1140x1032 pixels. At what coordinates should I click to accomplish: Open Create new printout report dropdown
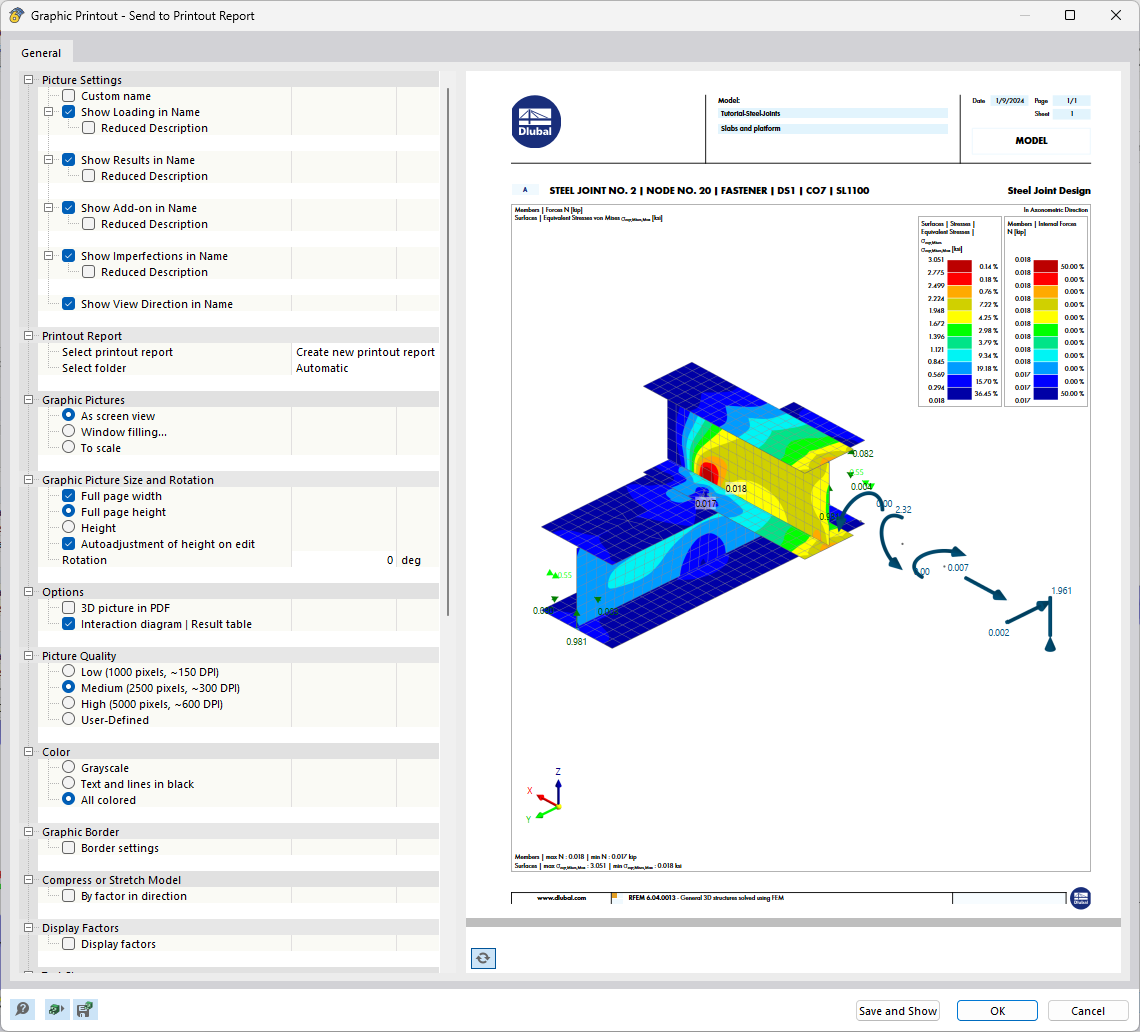365,352
